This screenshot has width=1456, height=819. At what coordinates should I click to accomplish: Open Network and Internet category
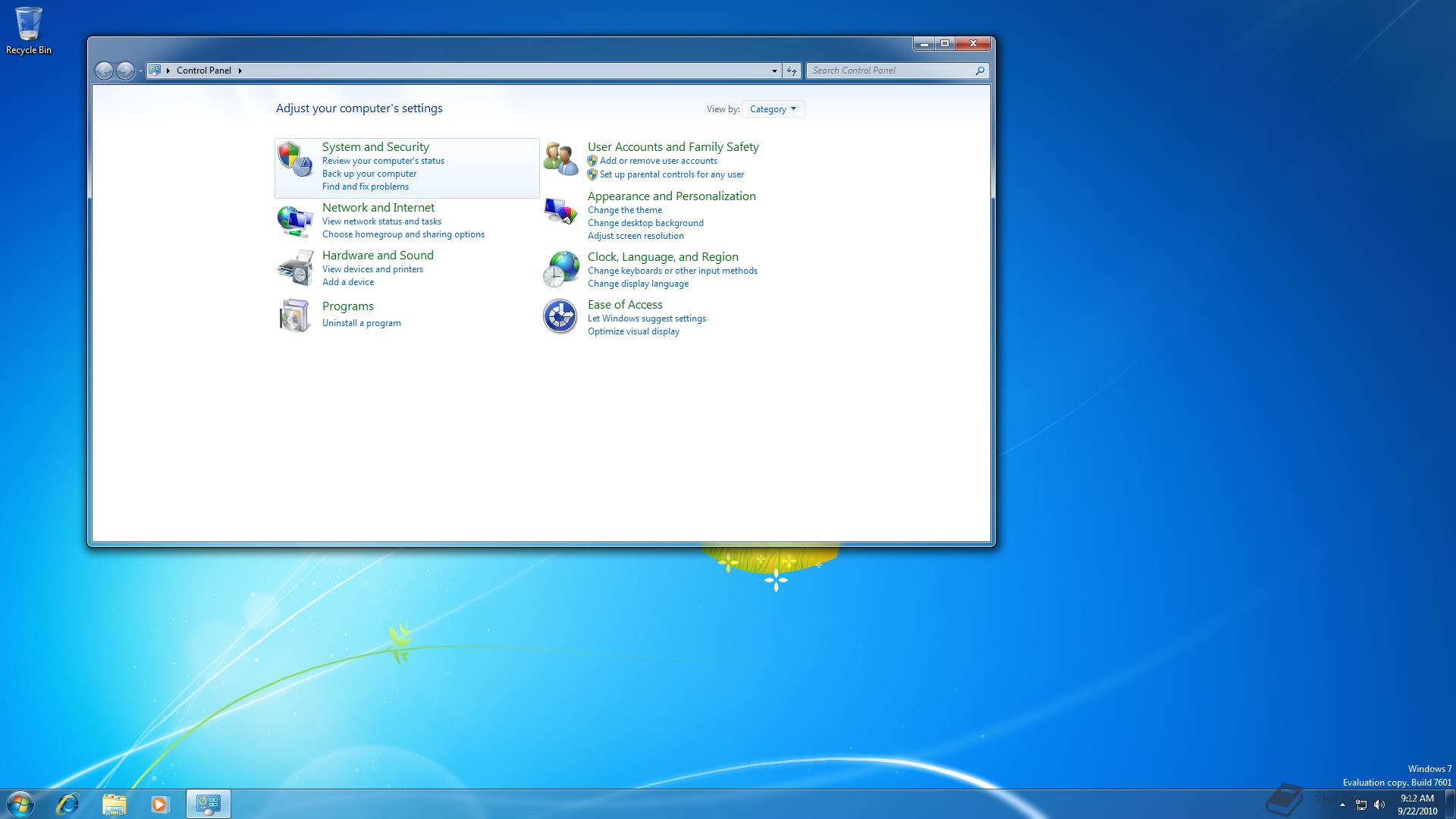pos(378,208)
